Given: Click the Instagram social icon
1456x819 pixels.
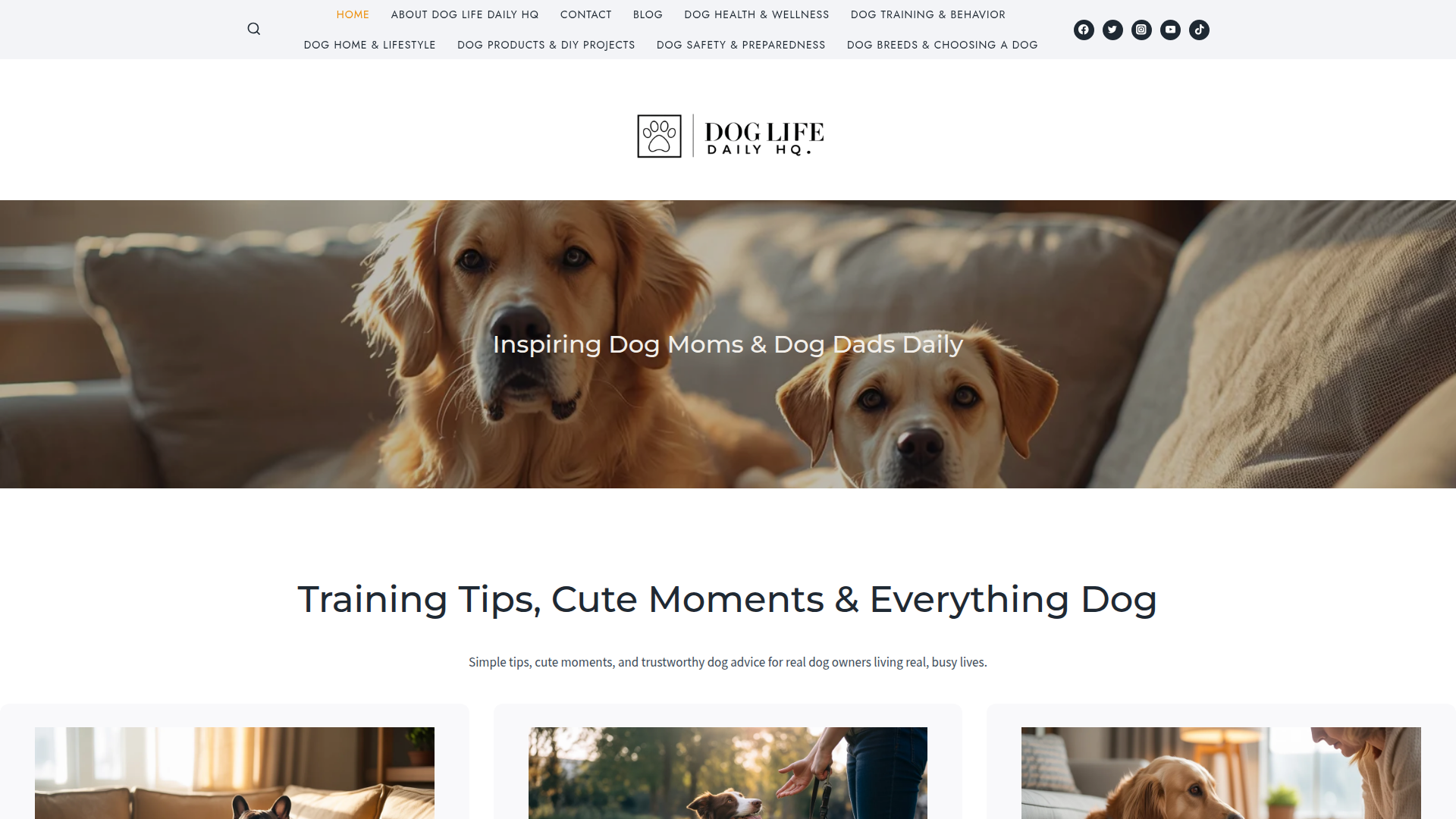Looking at the screenshot, I should click(1141, 30).
